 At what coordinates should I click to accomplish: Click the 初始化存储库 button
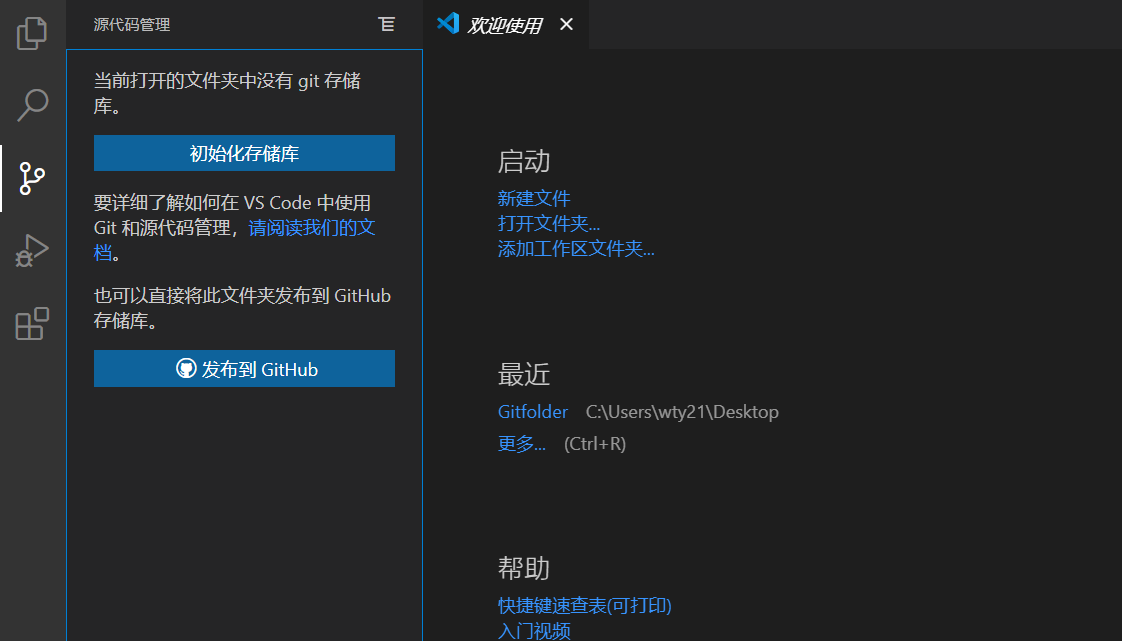(x=244, y=153)
